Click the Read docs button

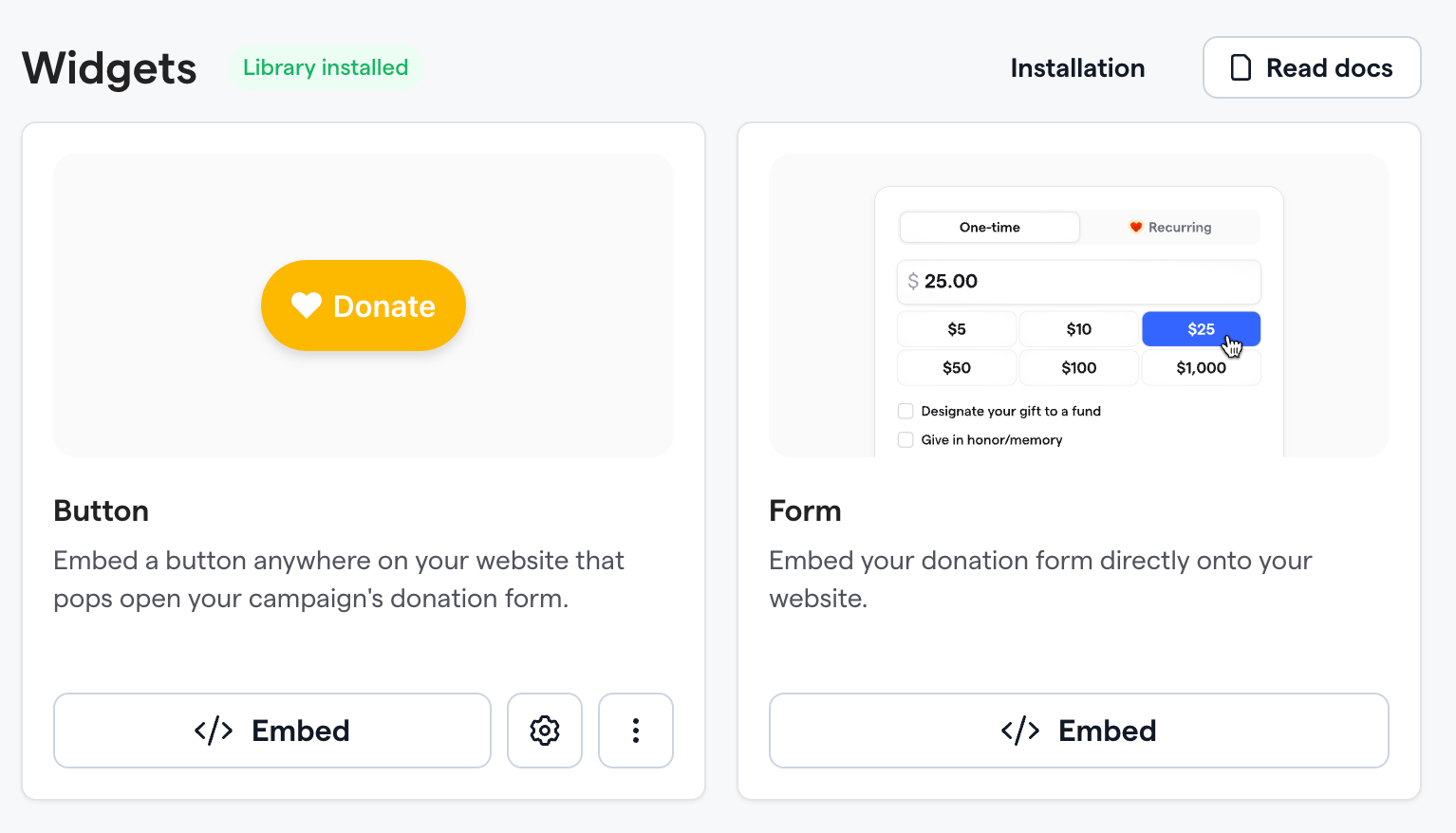tap(1312, 67)
